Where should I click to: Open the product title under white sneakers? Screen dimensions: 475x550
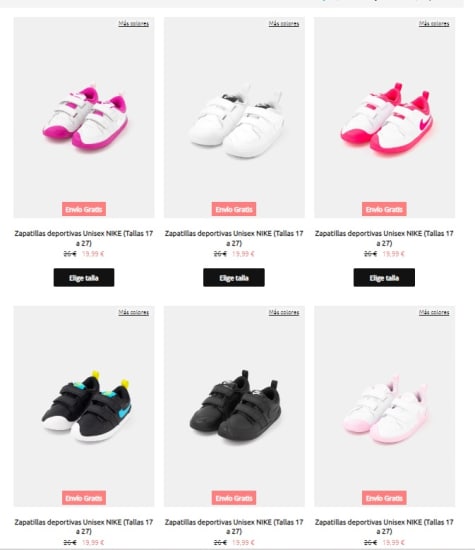coord(234,238)
